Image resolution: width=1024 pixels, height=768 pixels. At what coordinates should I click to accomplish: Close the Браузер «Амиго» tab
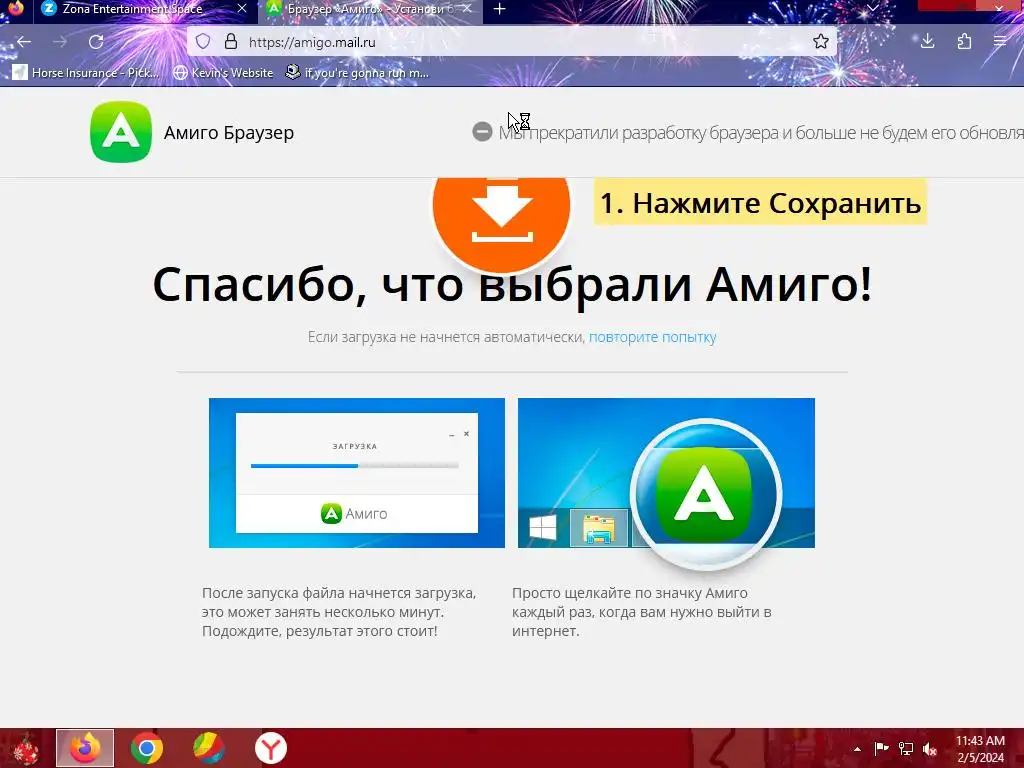[468, 9]
